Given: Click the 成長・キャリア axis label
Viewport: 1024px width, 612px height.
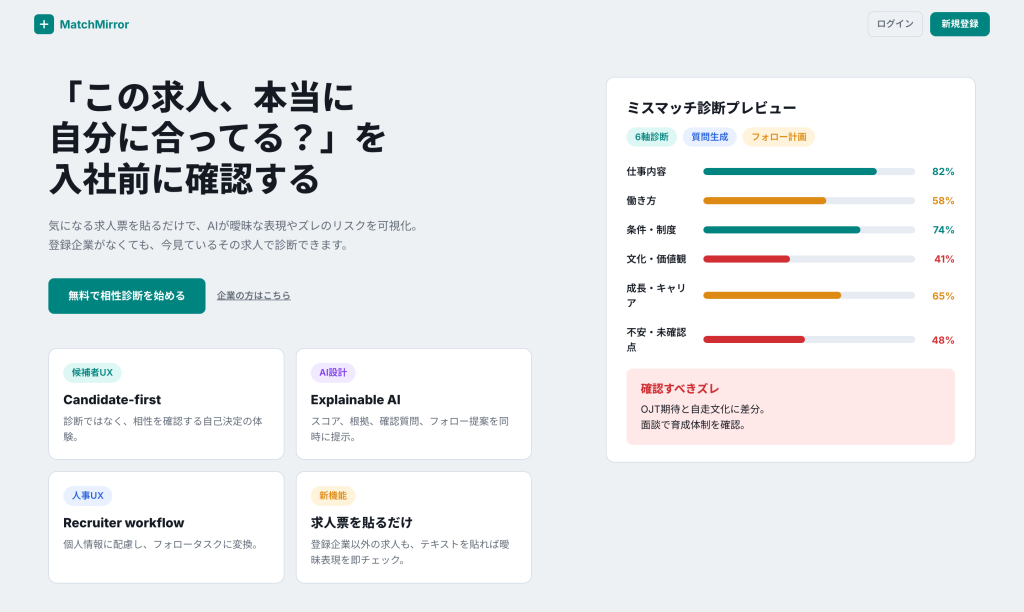Looking at the screenshot, I should (656, 295).
